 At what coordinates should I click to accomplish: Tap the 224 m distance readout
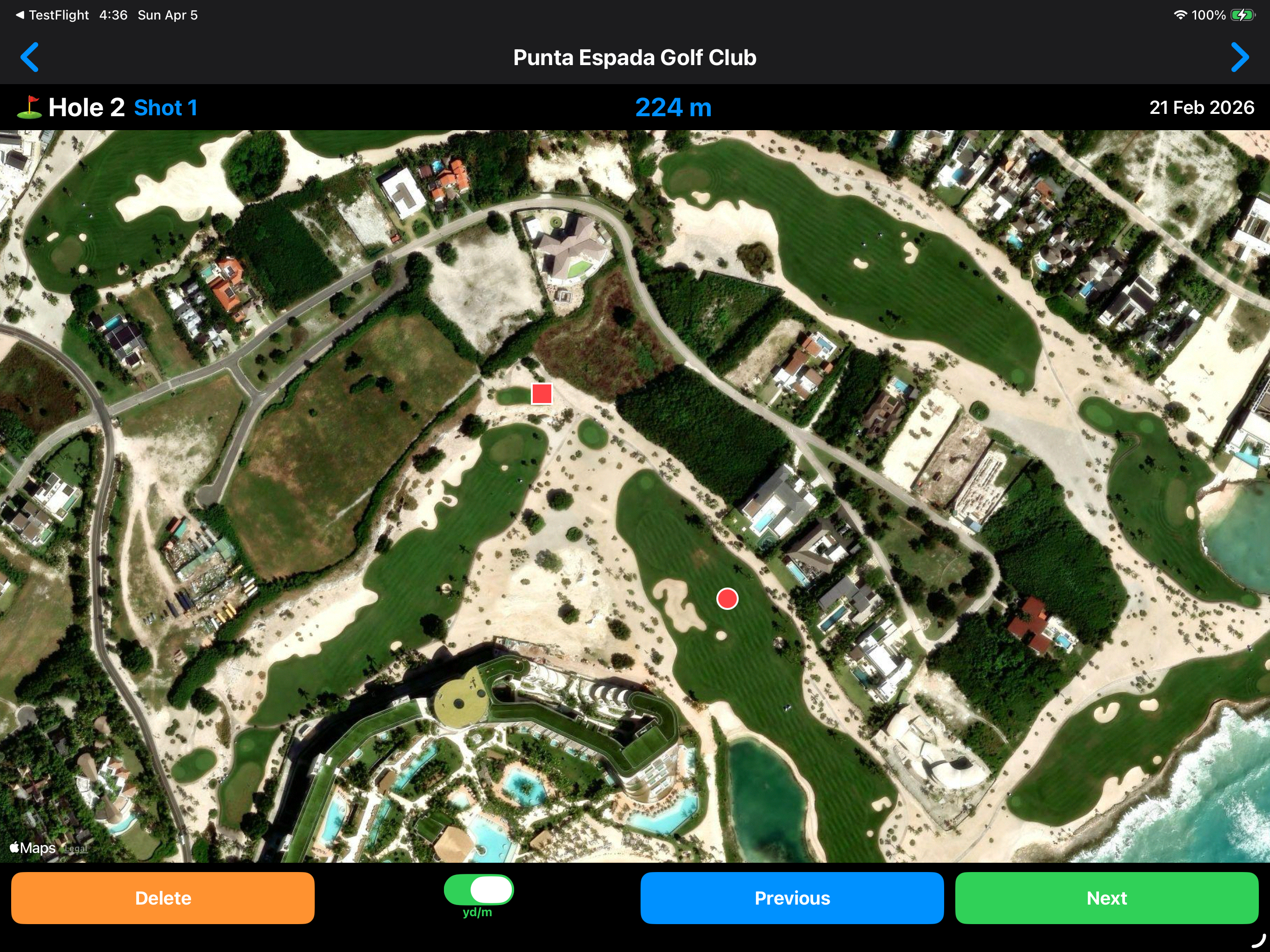click(x=673, y=107)
